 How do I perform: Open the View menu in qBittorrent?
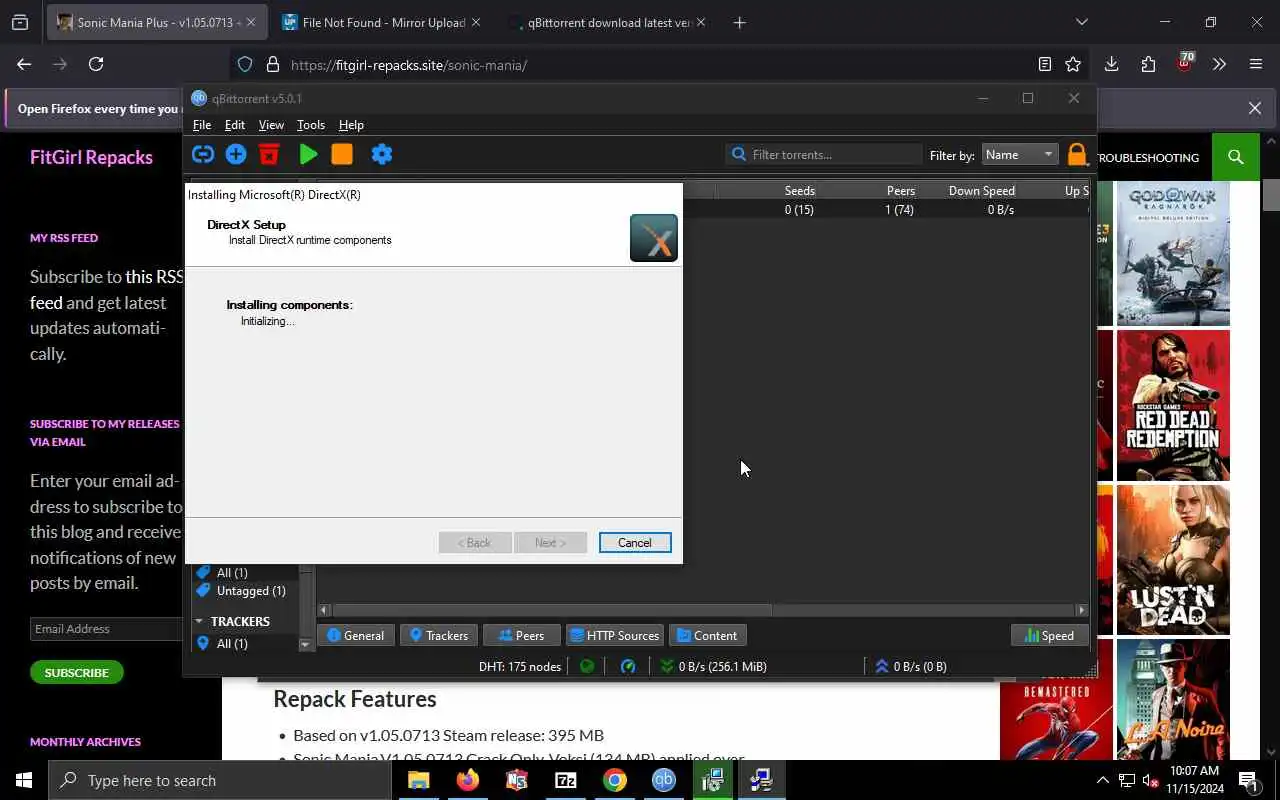[x=271, y=125]
